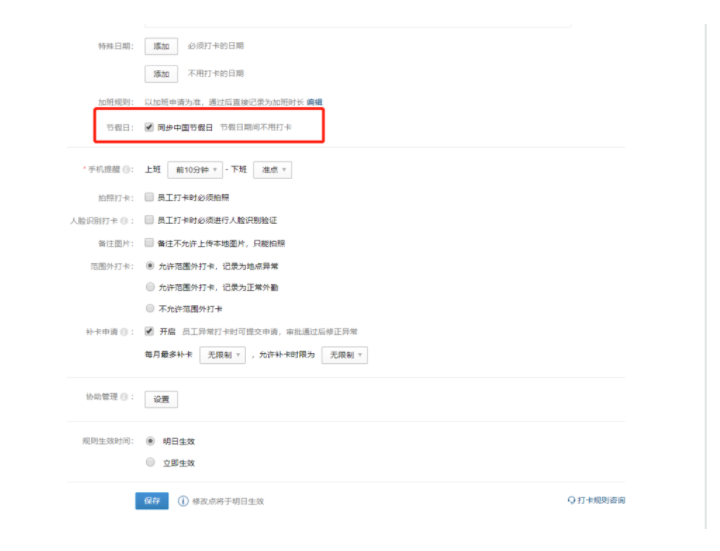This screenshot has width=720, height=551.
Task: Click 设置 button for 协助管理
Action: tap(161, 399)
